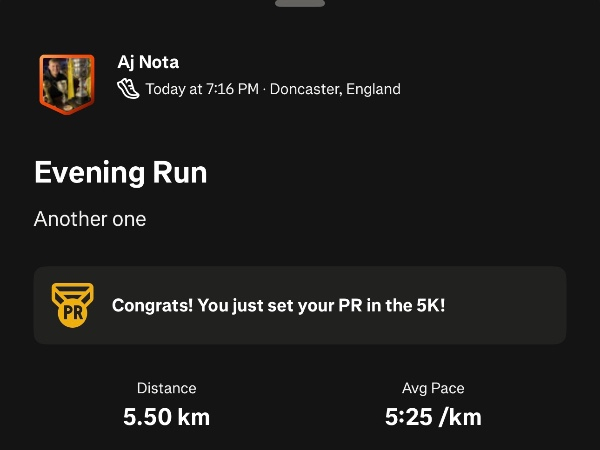Tap empty right side of PR banner card

[x=515, y=306]
